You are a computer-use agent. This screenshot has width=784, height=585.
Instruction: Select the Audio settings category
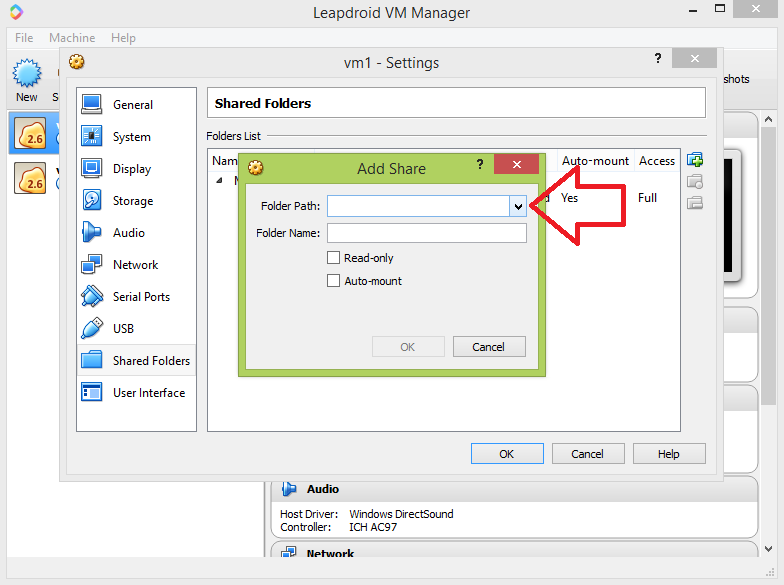coord(136,232)
